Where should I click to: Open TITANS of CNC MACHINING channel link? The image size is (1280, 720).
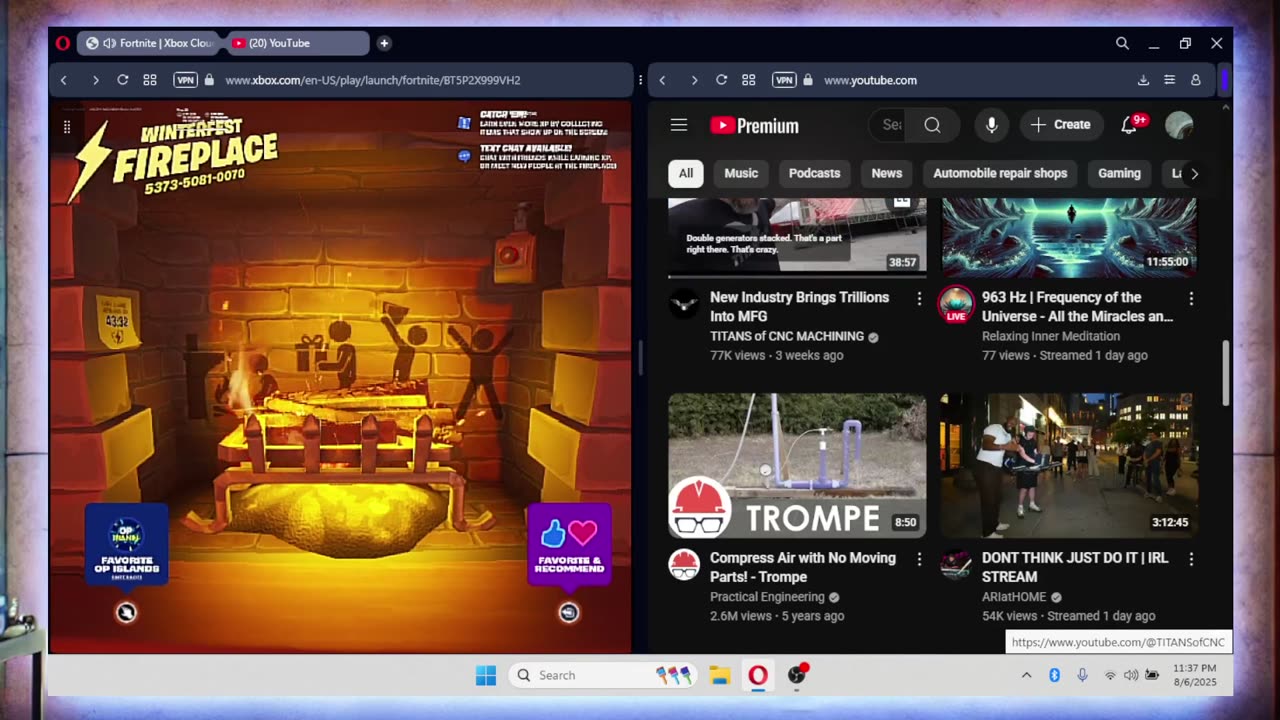[787, 336]
